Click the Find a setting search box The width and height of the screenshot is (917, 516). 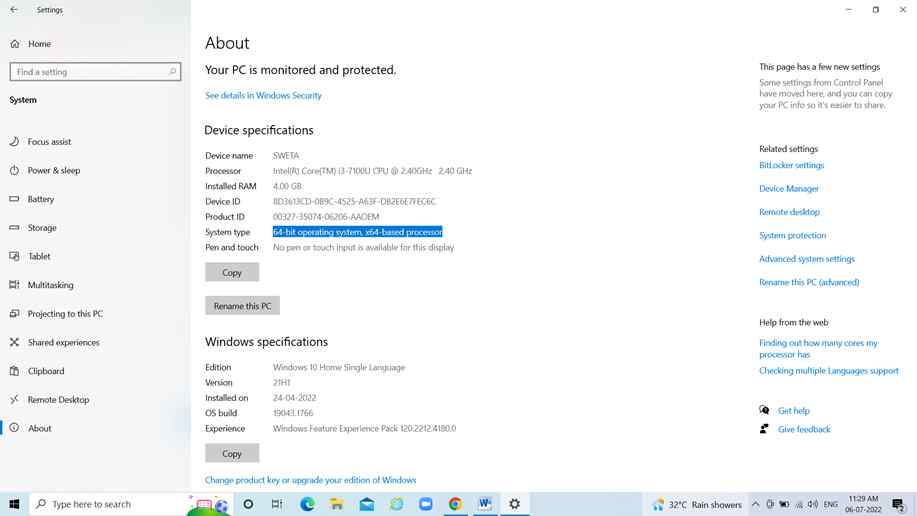[95, 72]
